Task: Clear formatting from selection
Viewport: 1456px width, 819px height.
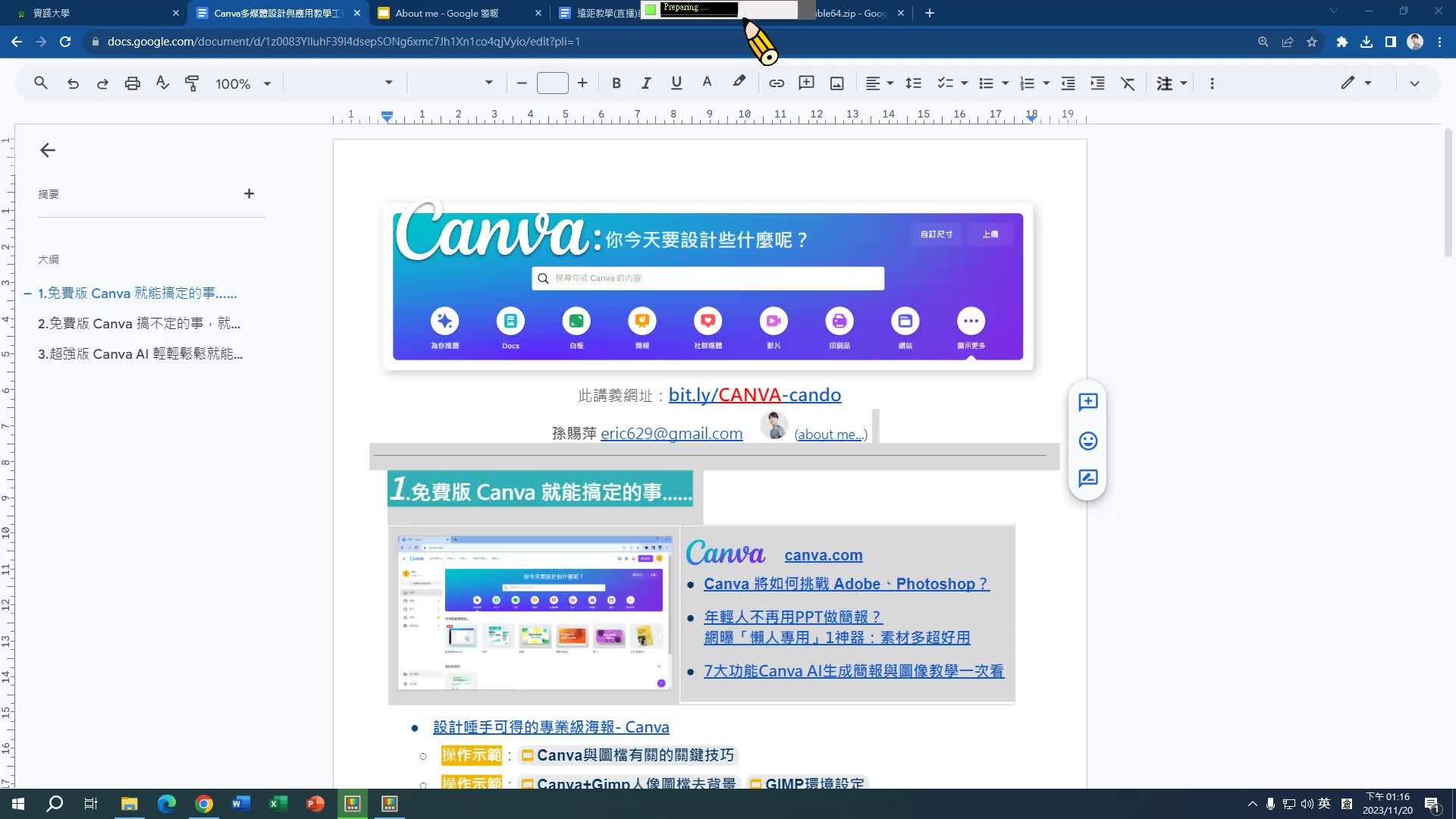Action: click(1128, 83)
